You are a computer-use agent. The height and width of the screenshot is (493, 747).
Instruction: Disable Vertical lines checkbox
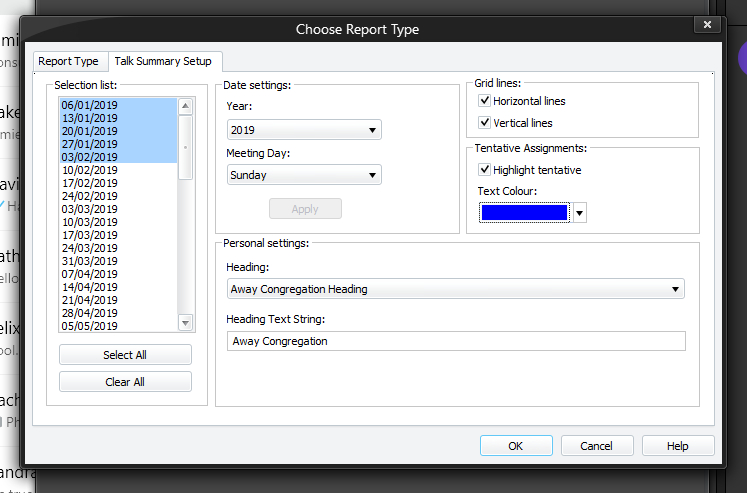pyautogui.click(x=485, y=123)
